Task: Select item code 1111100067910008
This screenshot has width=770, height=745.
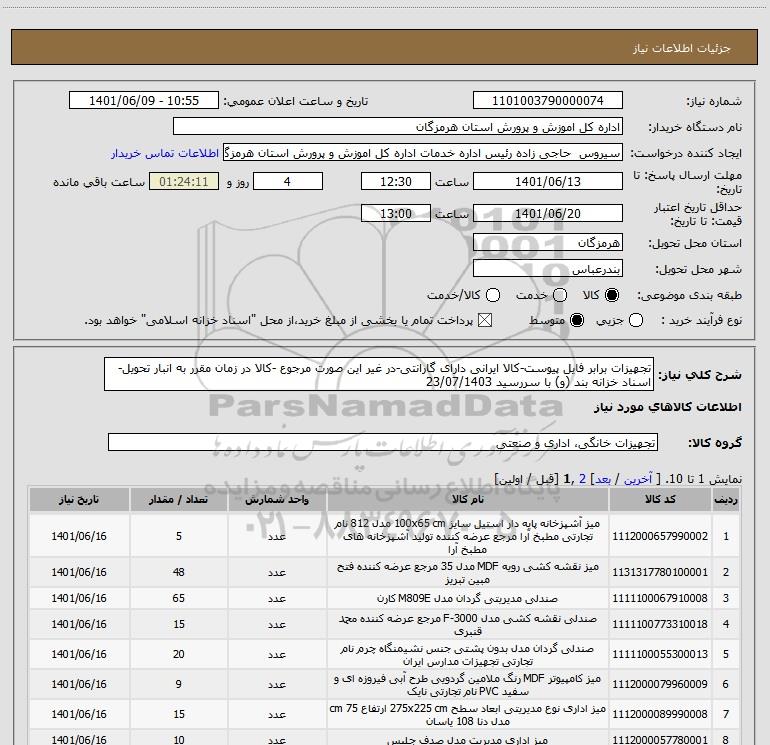Action: pos(660,598)
